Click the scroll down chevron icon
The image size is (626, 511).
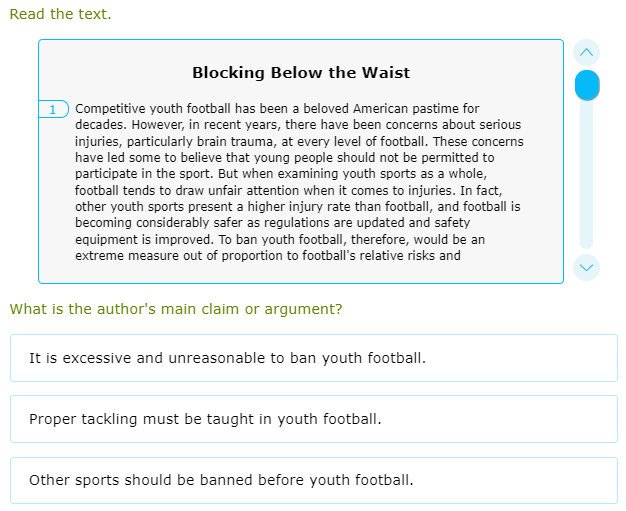[x=587, y=267]
